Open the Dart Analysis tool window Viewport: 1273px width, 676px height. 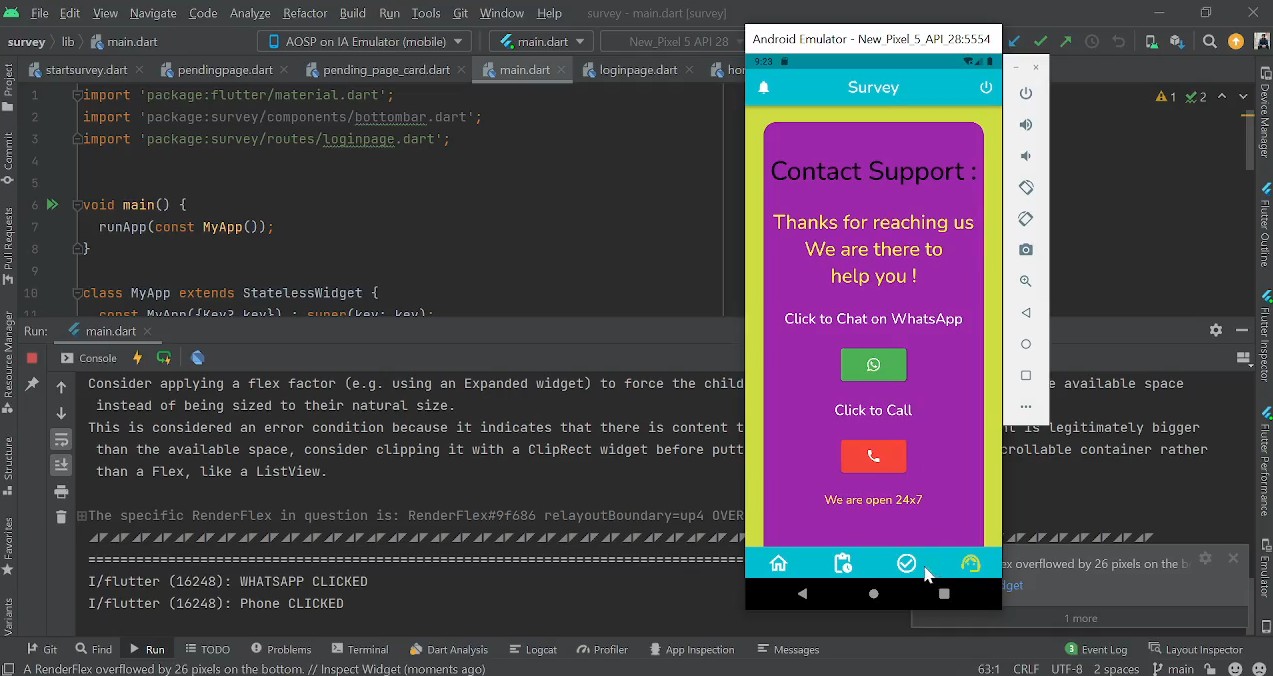point(447,649)
